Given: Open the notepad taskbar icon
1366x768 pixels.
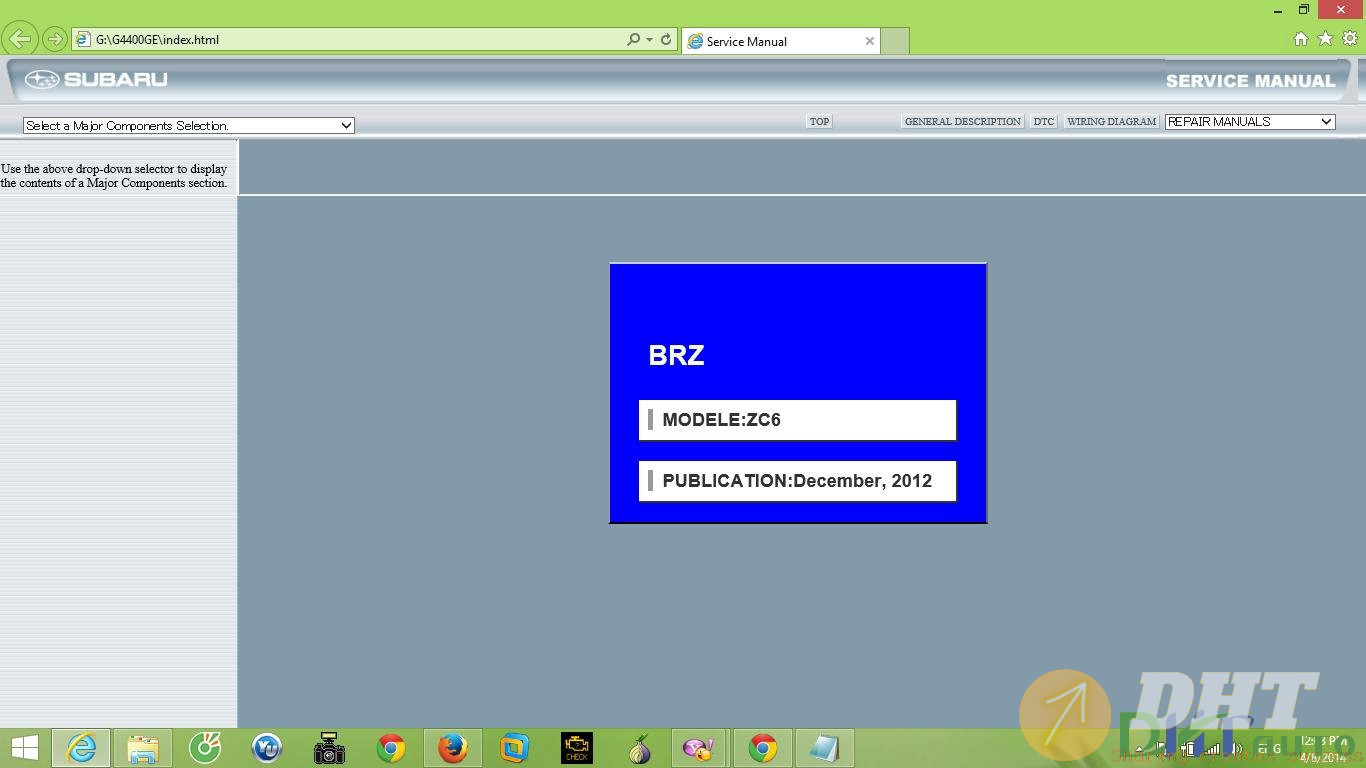Looking at the screenshot, I should point(825,748).
